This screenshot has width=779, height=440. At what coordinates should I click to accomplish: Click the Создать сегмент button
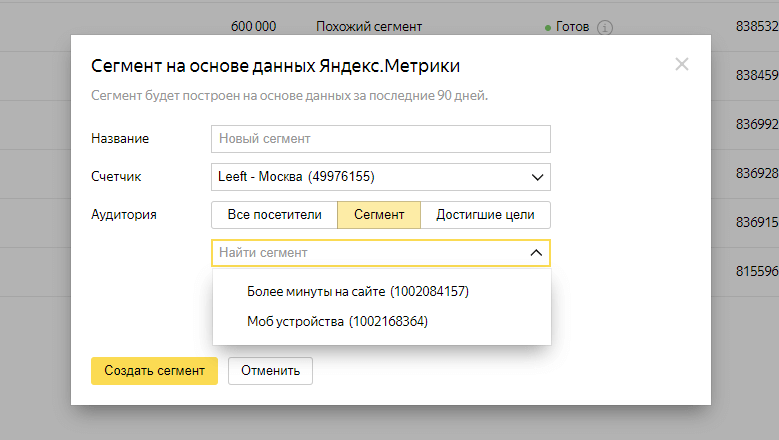pos(154,371)
